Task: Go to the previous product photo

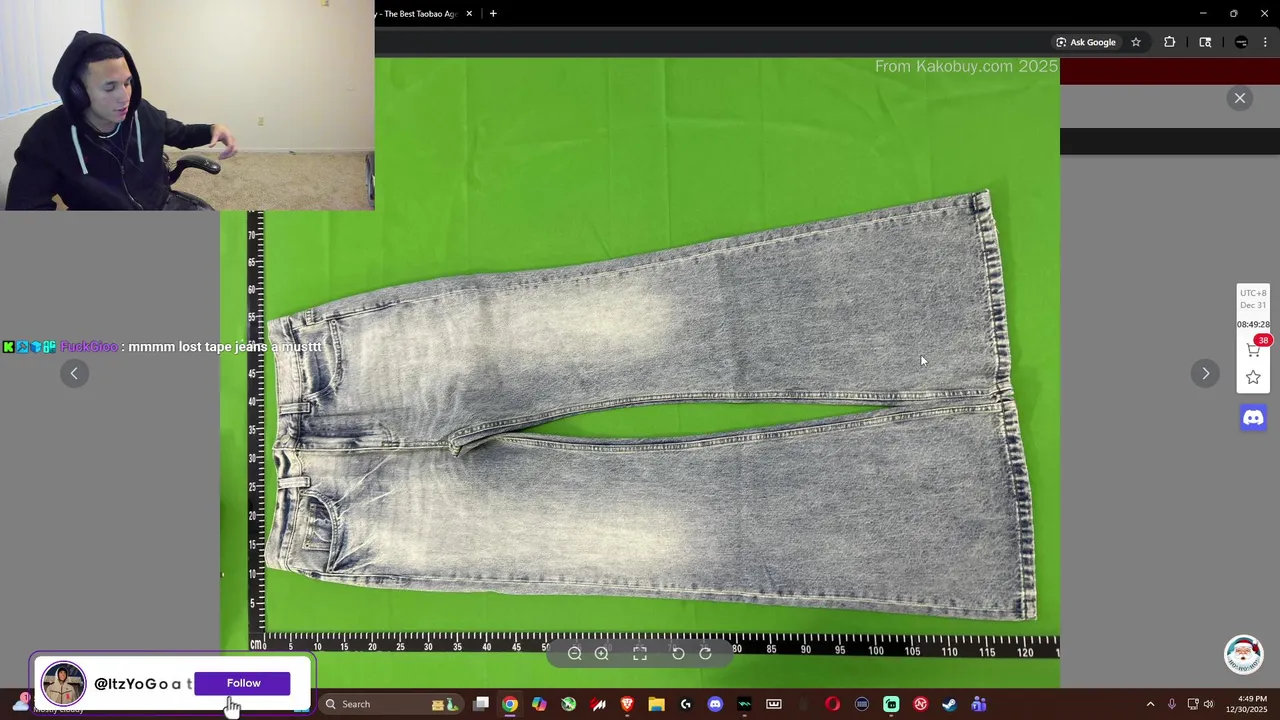Action: [x=74, y=373]
